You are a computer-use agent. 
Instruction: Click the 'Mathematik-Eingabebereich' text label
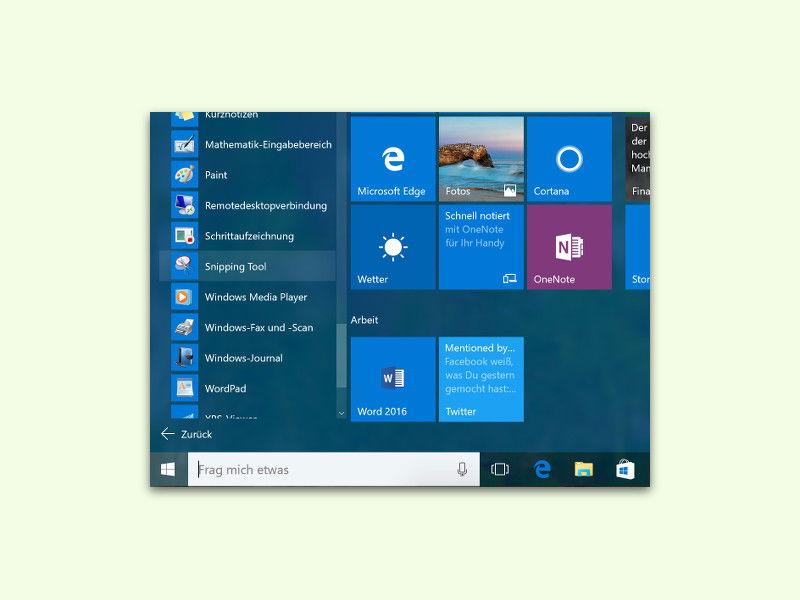[x=268, y=144]
